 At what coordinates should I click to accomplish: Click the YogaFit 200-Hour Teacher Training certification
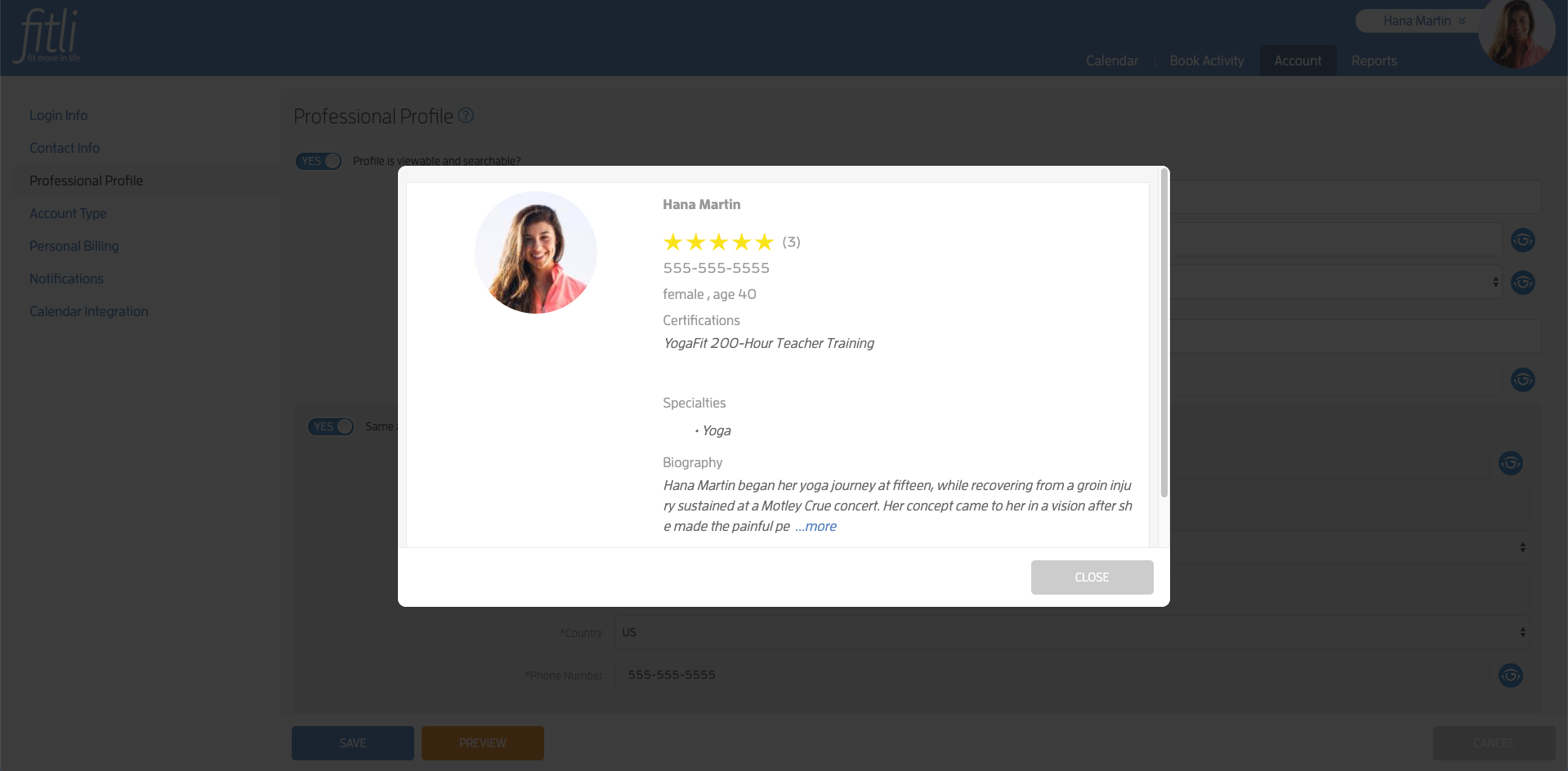click(x=769, y=343)
